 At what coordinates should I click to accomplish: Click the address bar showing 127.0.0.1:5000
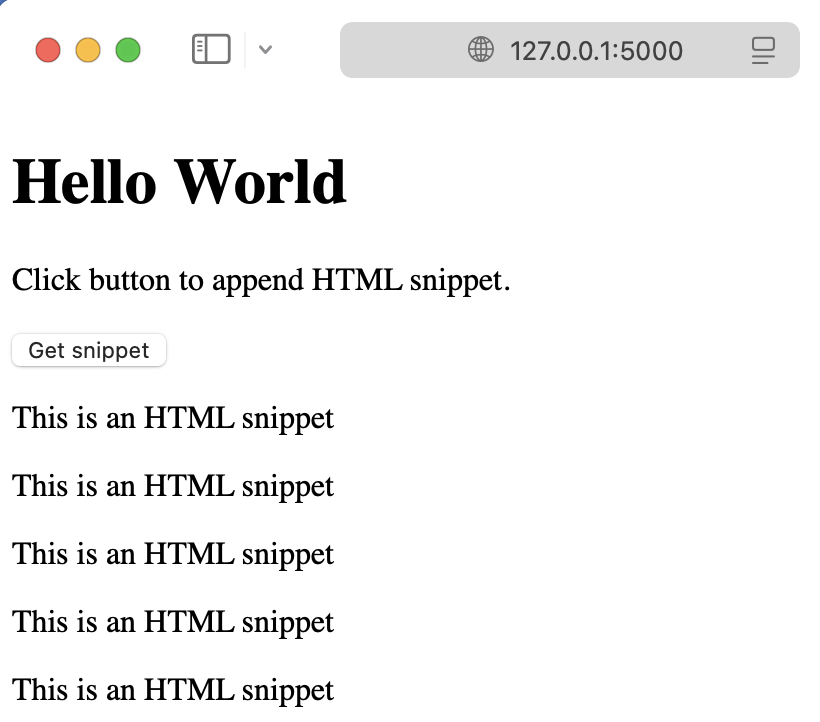(x=596, y=50)
